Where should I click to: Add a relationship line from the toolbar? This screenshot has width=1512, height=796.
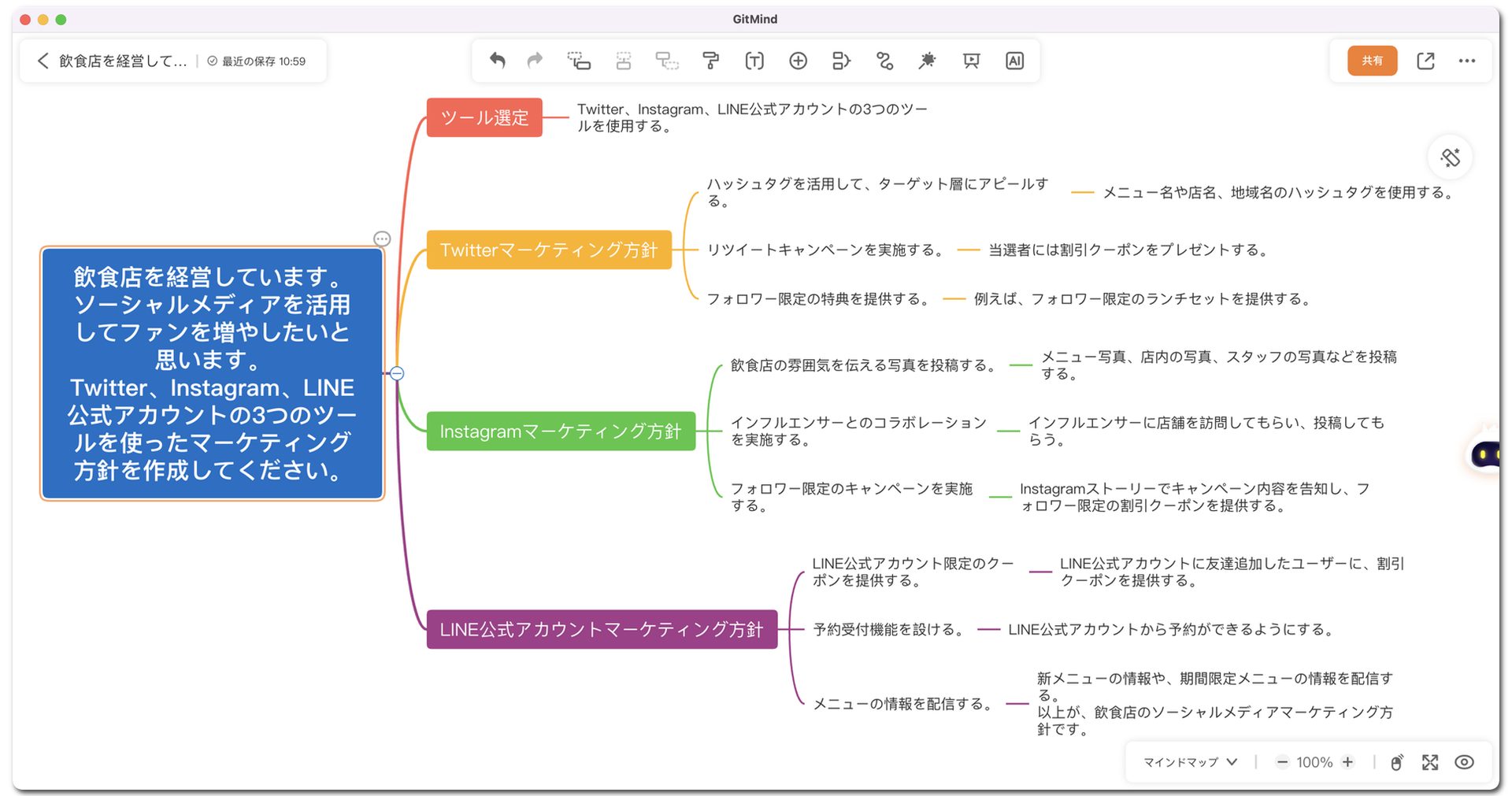pyautogui.click(x=884, y=61)
